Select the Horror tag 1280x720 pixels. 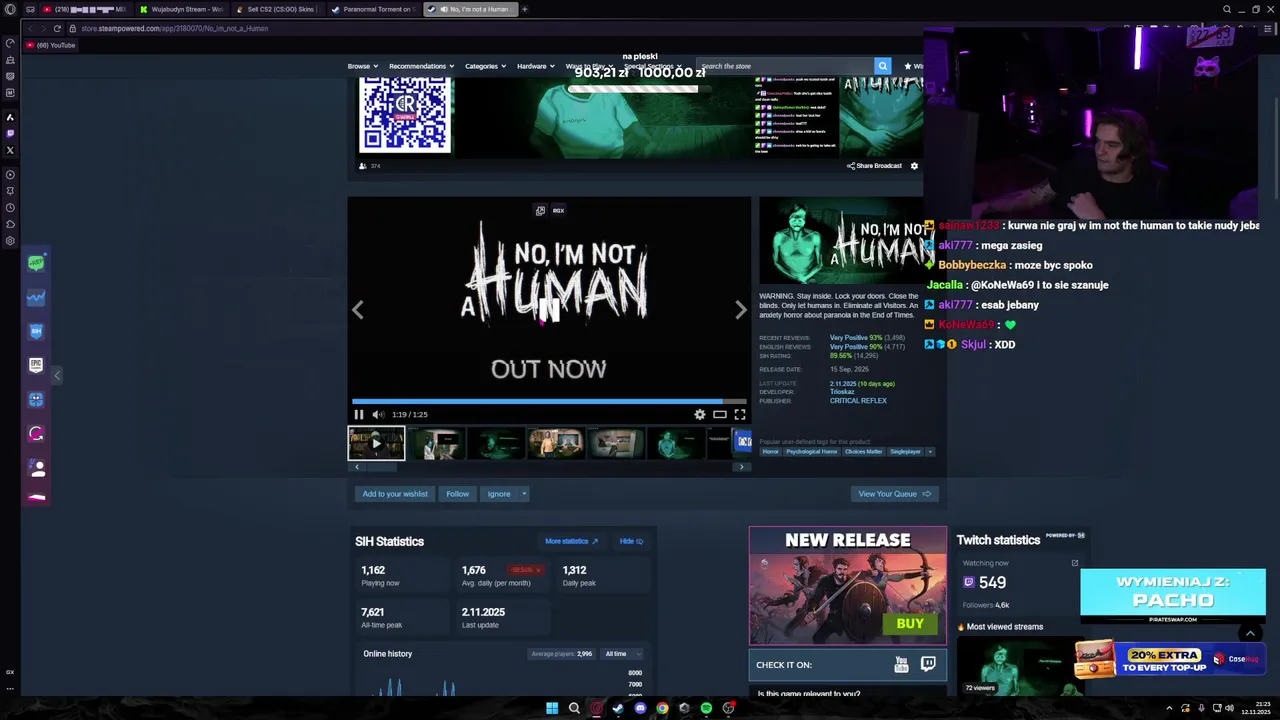[770, 452]
